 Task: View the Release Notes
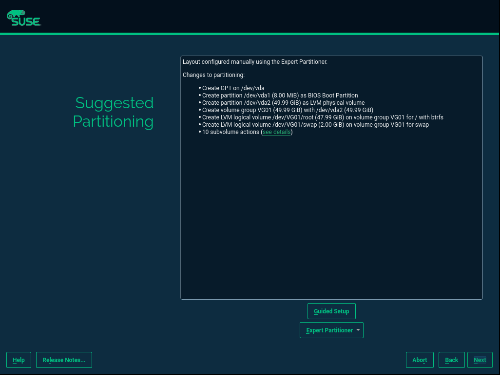[64, 360]
